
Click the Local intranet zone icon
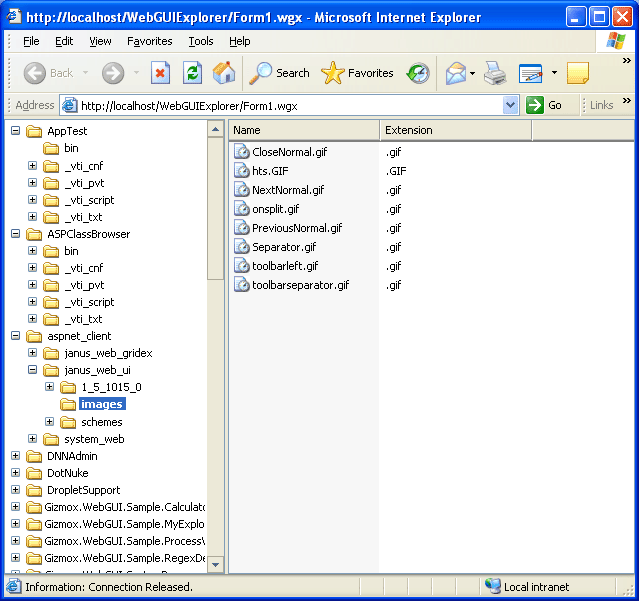493,587
